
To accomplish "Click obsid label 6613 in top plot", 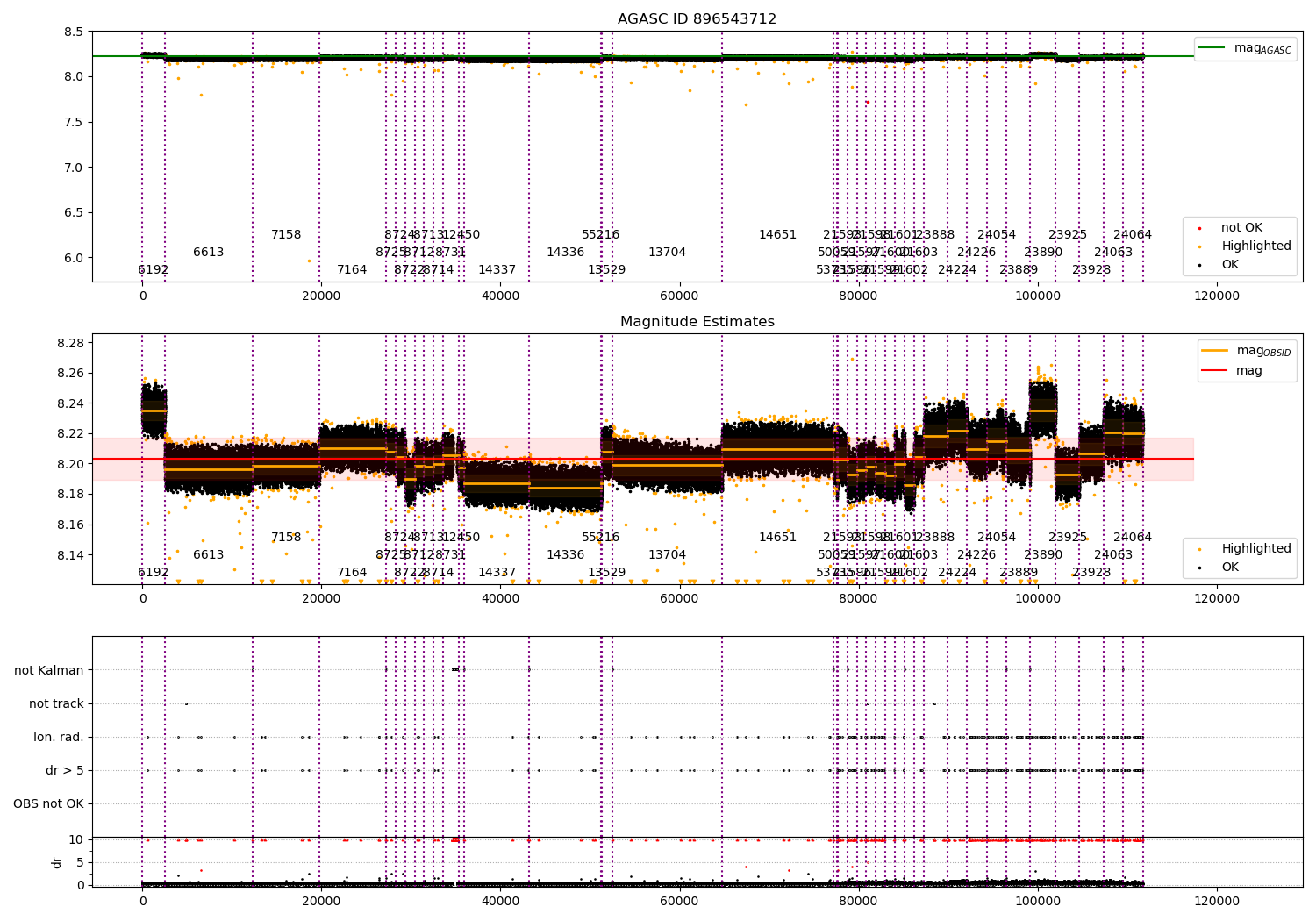I will (208, 253).
